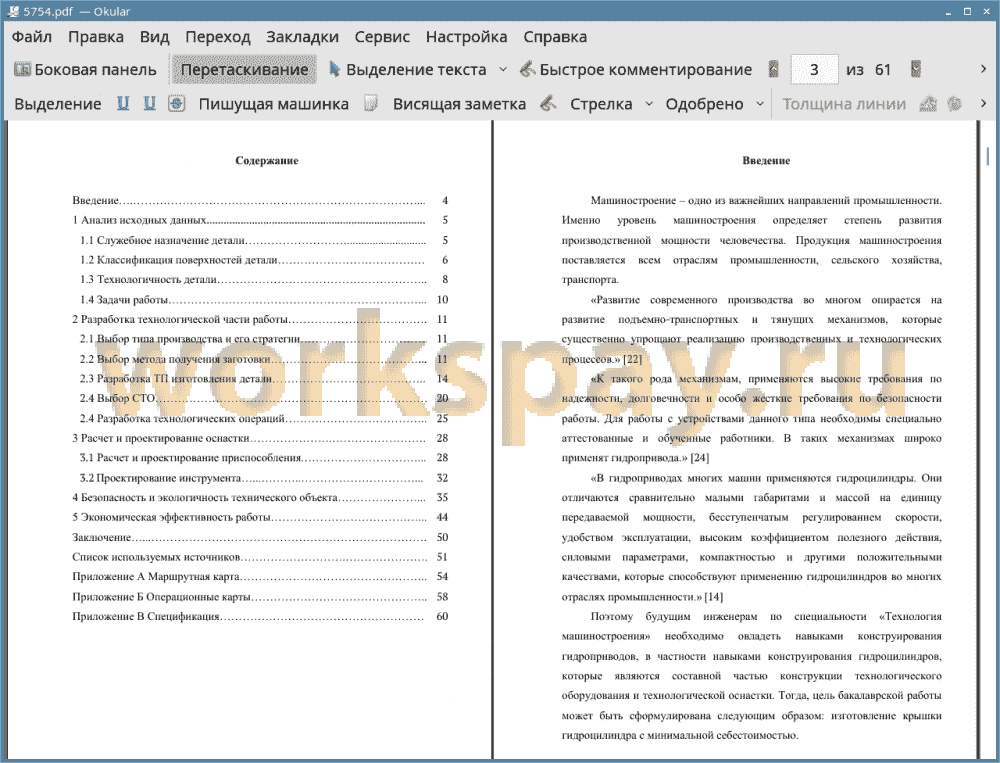The width and height of the screenshot is (1000, 763).
Task: Open the Настройка menu
Action: tap(466, 37)
